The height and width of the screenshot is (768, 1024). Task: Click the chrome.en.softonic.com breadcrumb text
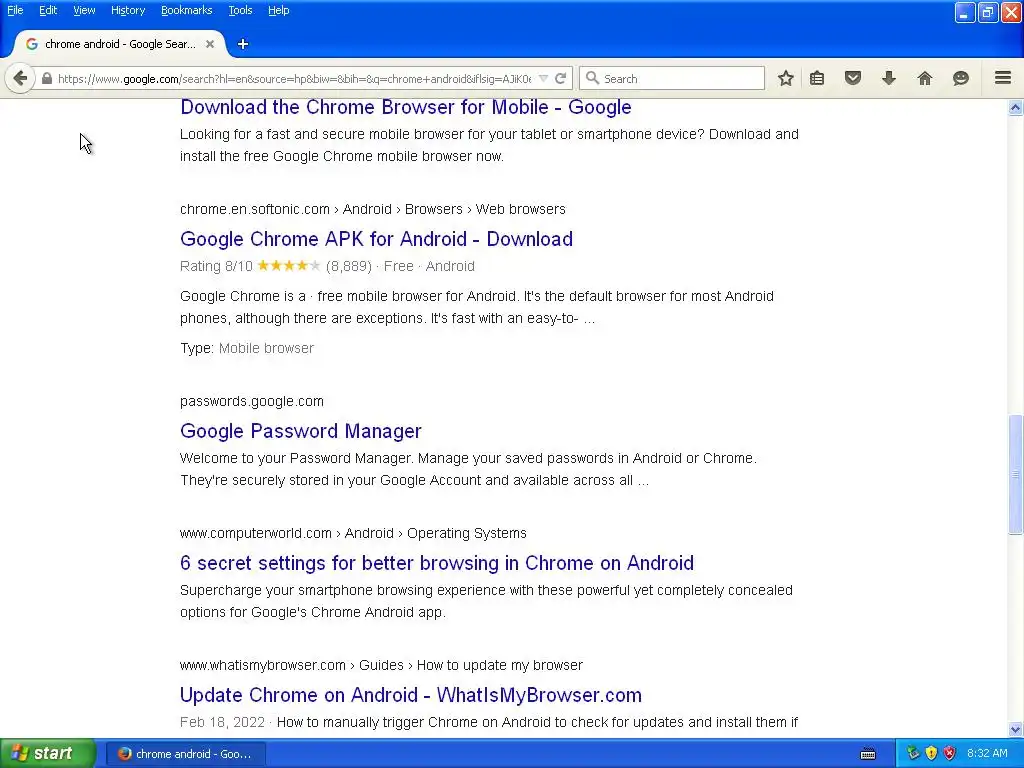[373, 209]
